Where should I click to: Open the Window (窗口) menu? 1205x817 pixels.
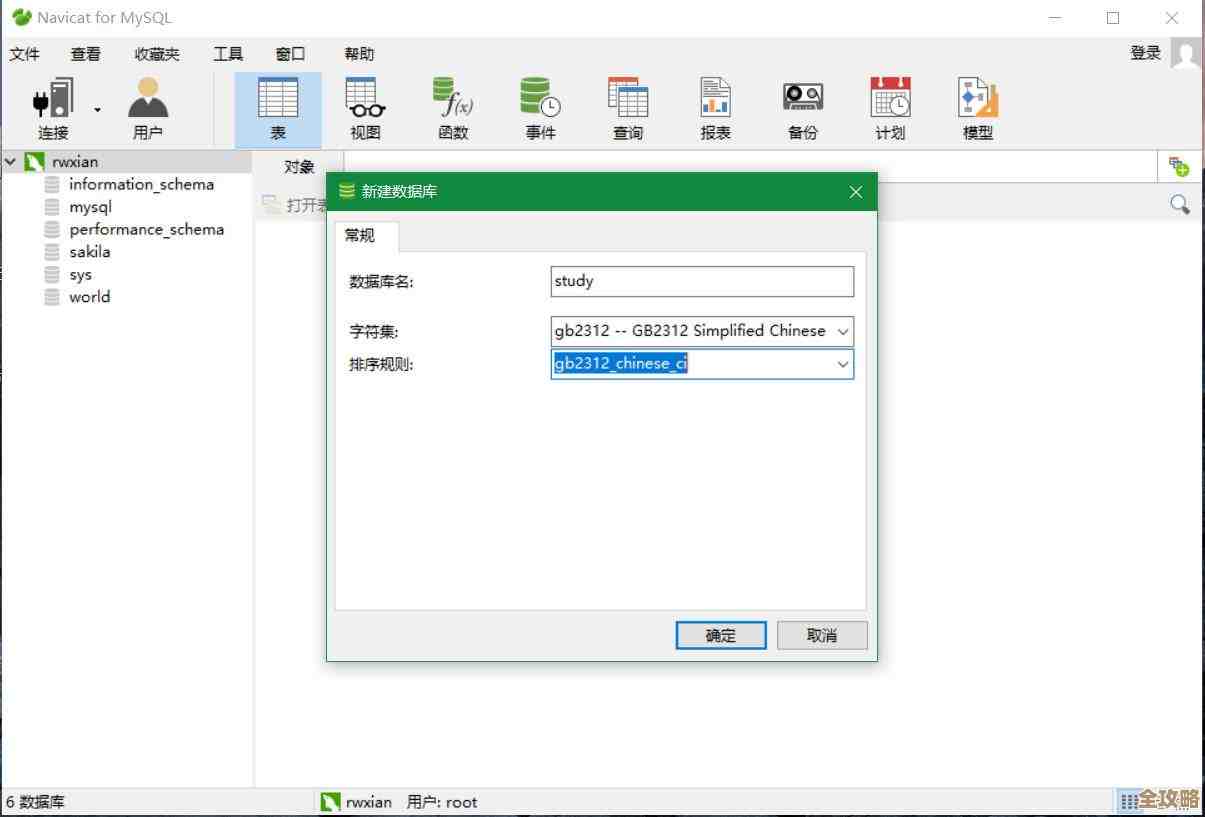point(291,54)
